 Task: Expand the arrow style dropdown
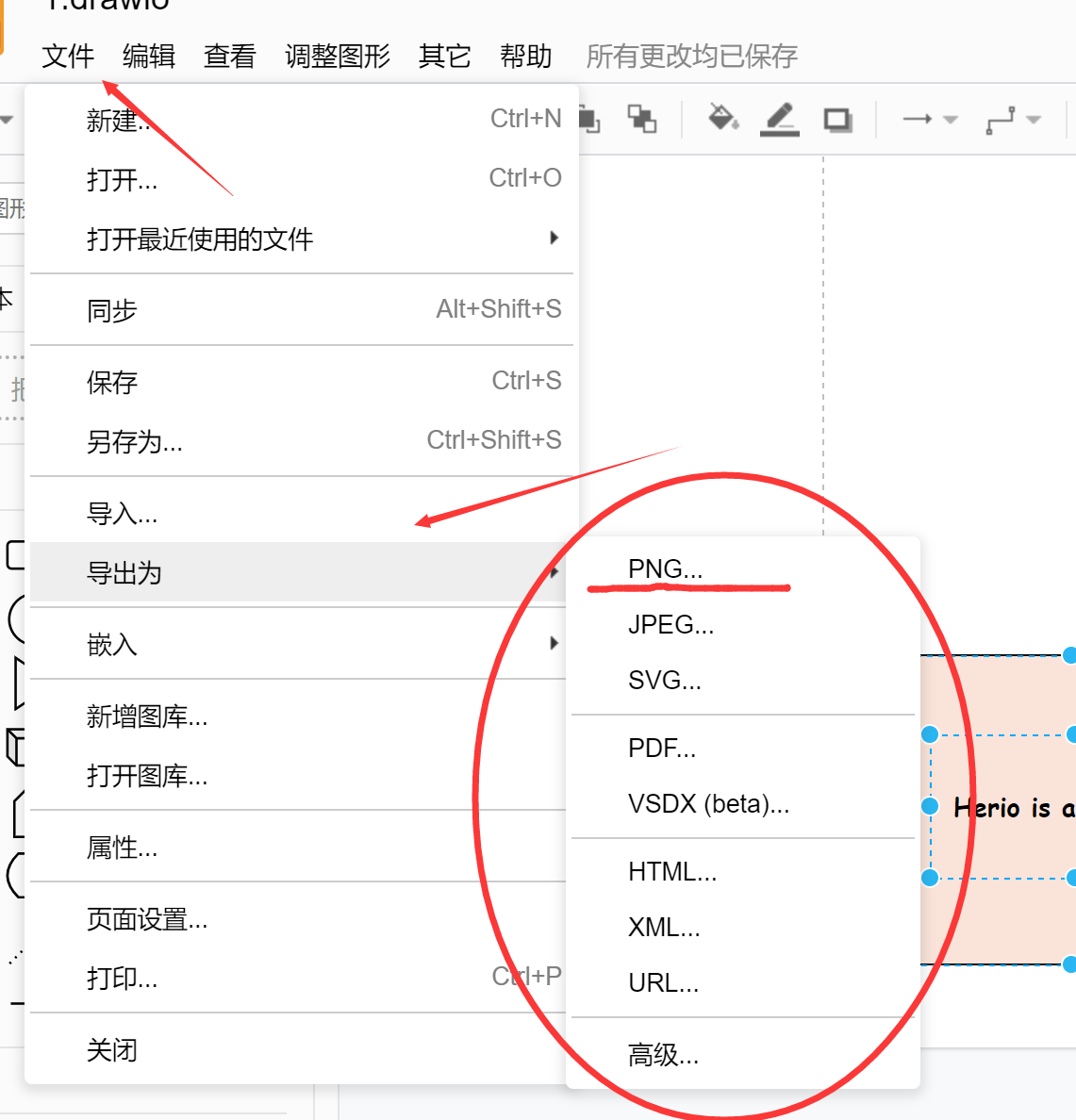point(950,120)
